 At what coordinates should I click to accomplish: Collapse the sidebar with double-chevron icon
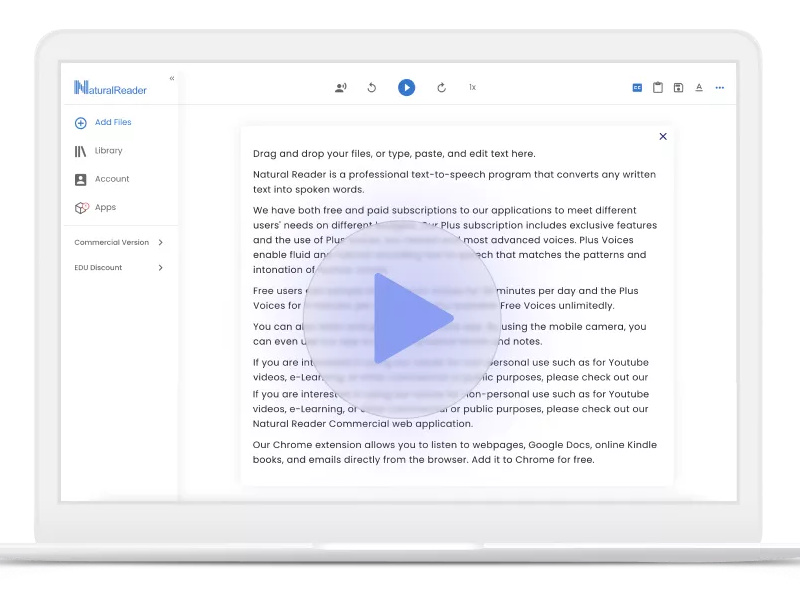tap(172, 78)
